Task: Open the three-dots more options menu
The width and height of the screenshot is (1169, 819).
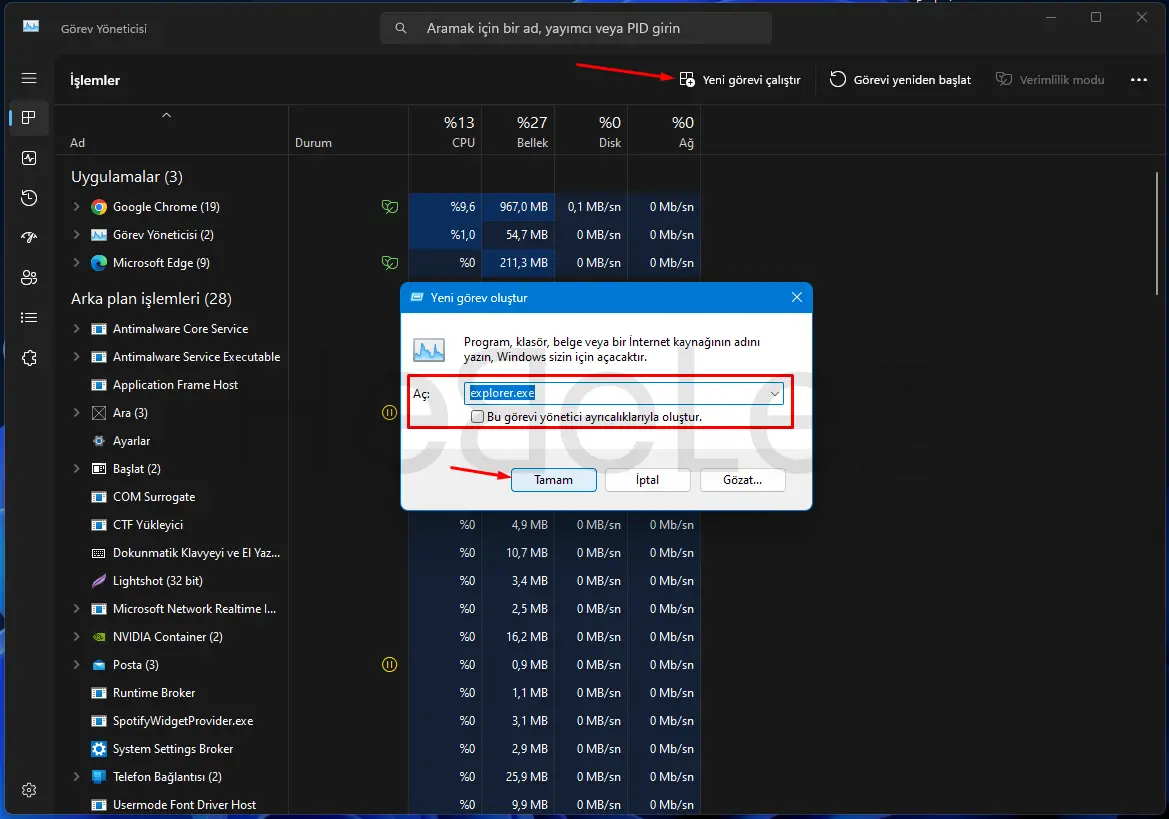Action: point(1138,80)
